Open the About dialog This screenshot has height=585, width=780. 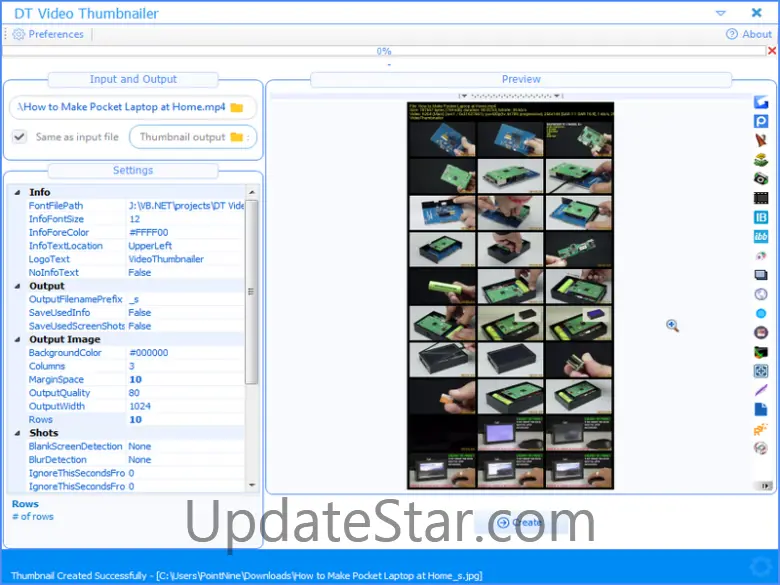pyautogui.click(x=749, y=34)
